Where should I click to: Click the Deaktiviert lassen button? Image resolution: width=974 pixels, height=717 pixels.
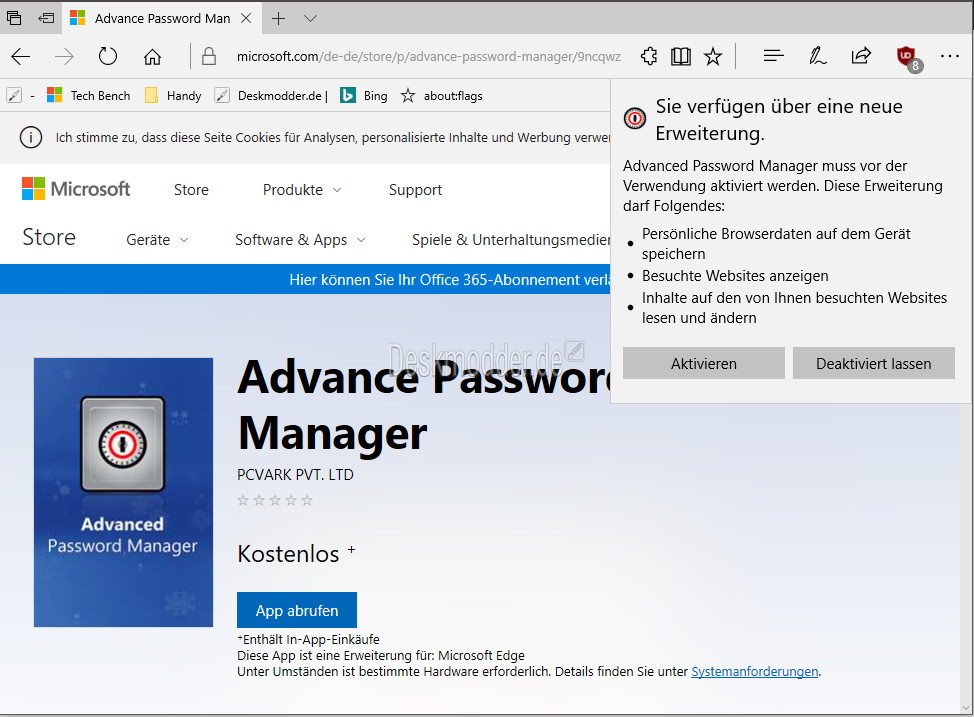click(x=873, y=363)
